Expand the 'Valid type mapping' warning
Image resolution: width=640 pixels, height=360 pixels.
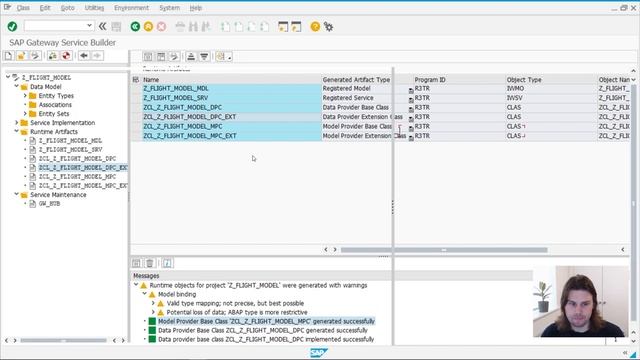pyautogui.click(x=153, y=303)
